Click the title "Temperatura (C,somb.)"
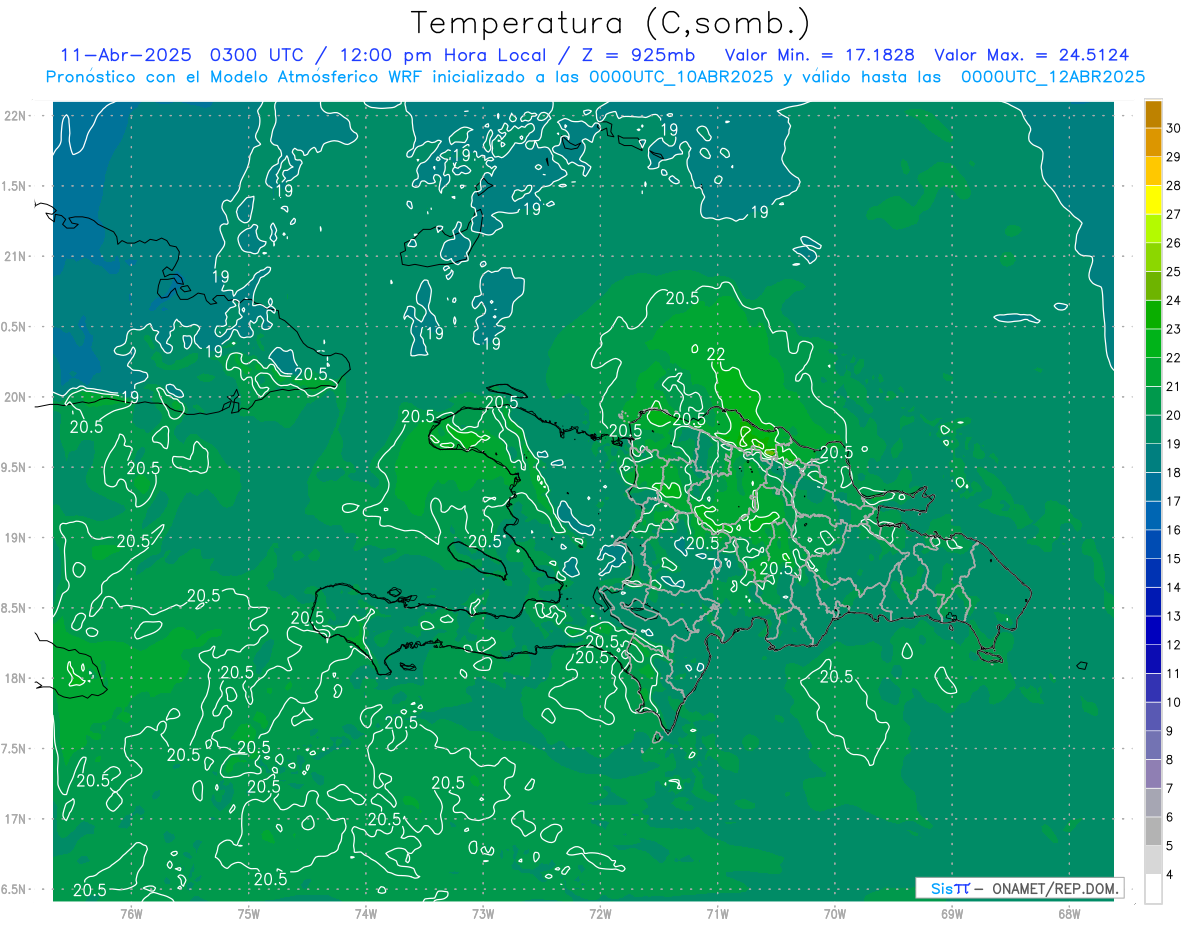 pos(610,22)
